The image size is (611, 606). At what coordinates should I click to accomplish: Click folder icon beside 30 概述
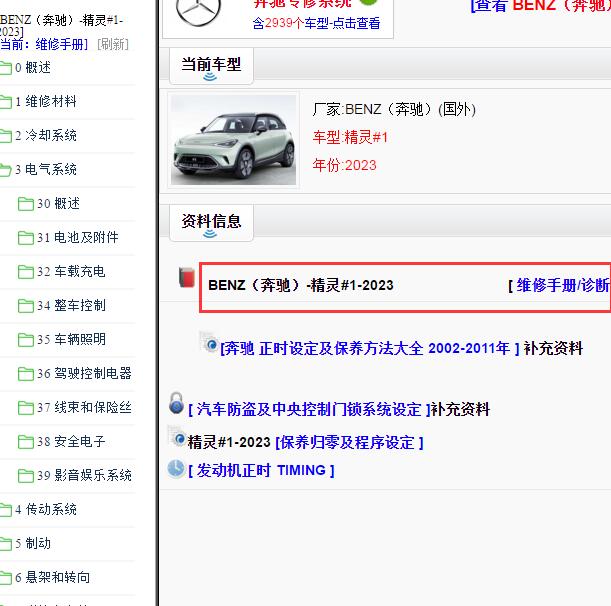coord(26,204)
